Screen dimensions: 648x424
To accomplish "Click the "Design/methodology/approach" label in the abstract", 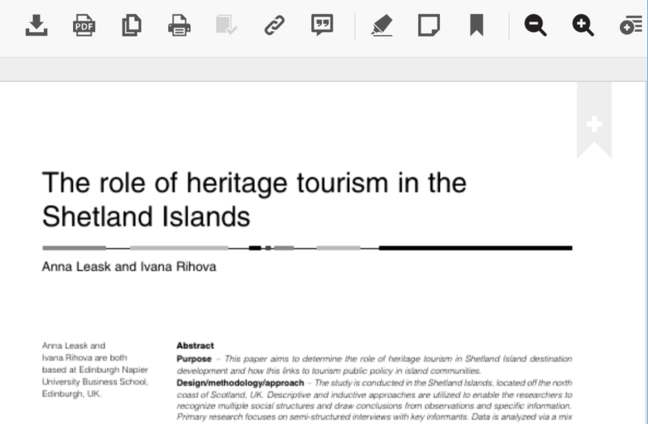I will point(242,383).
